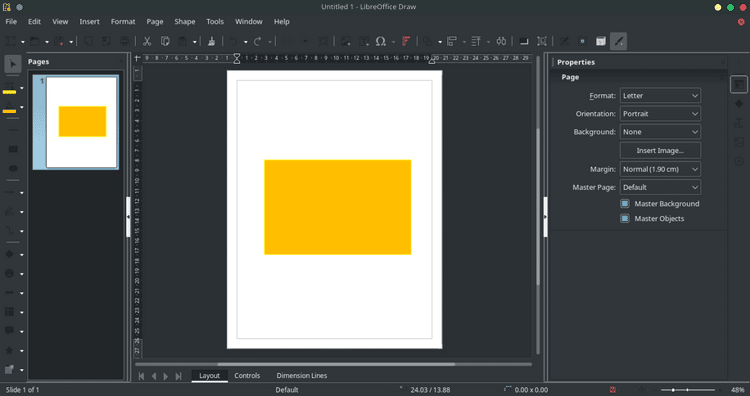Open the Help menu
This screenshot has width=750, height=396.
pyautogui.click(x=282, y=22)
